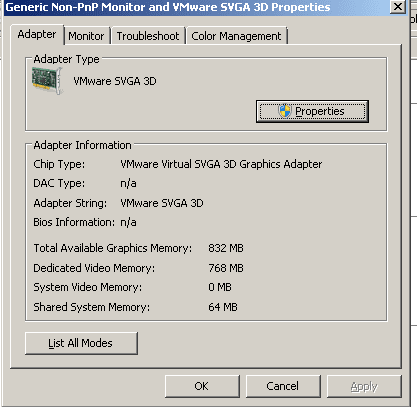The image size is (417, 407).
Task: Click the 'Shared System Memory:' label
Action: (91, 307)
